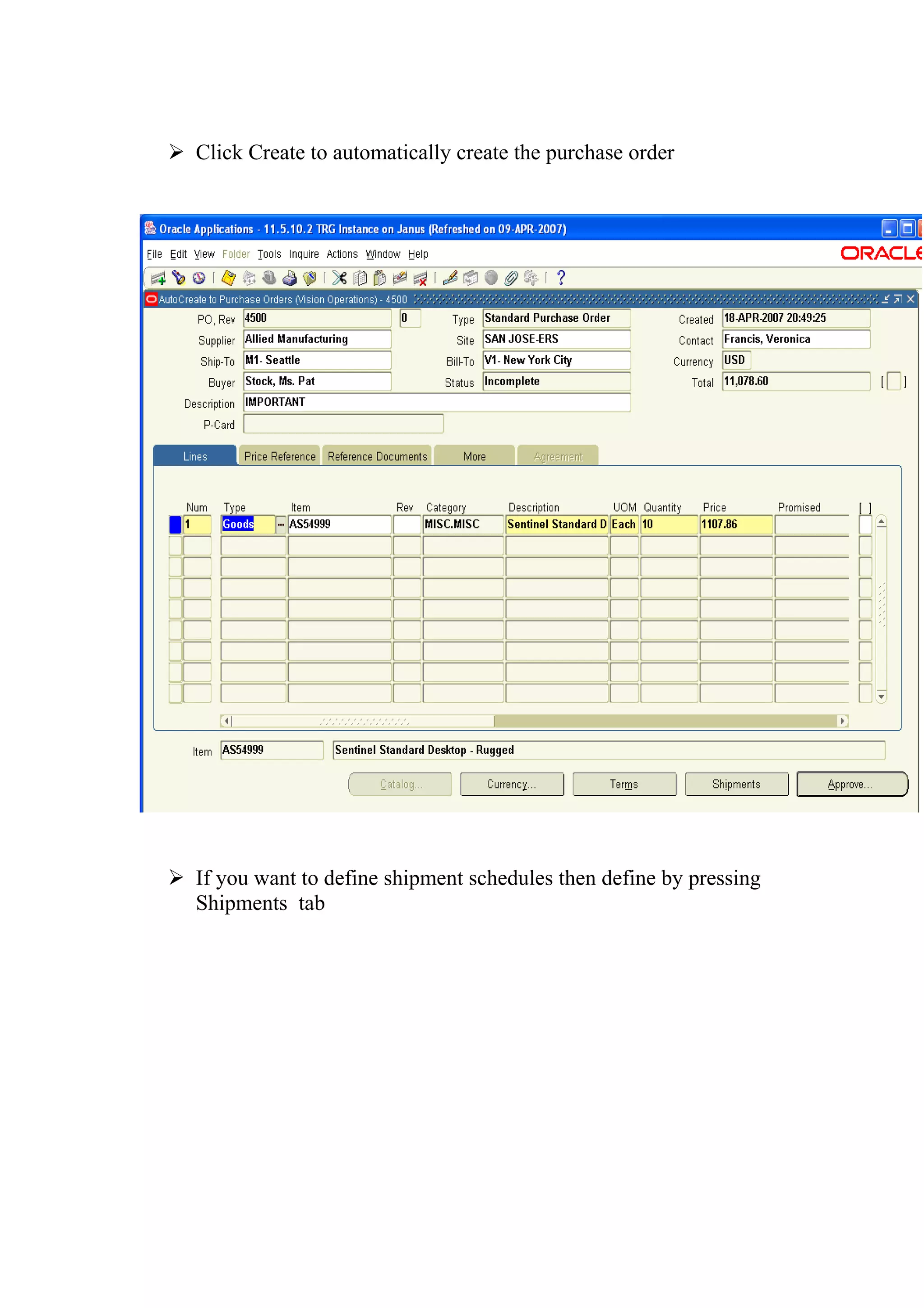Close the AutoCreate to Purchase Orders window
Screen dimensions: 924x1308
[910, 300]
